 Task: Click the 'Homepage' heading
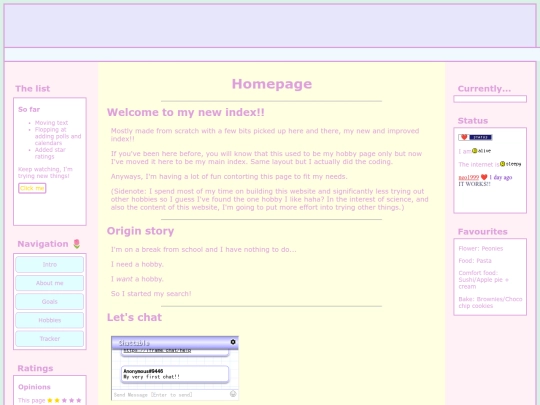click(x=272, y=84)
